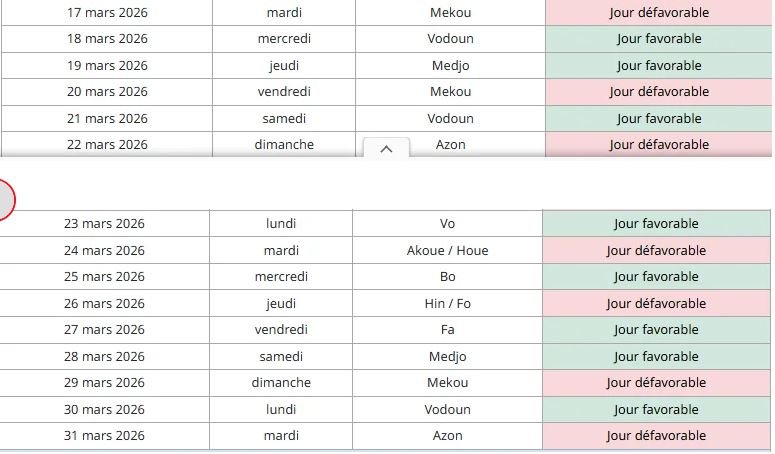
Task: Click the Vo cell in lundi row
Action: 447,224
